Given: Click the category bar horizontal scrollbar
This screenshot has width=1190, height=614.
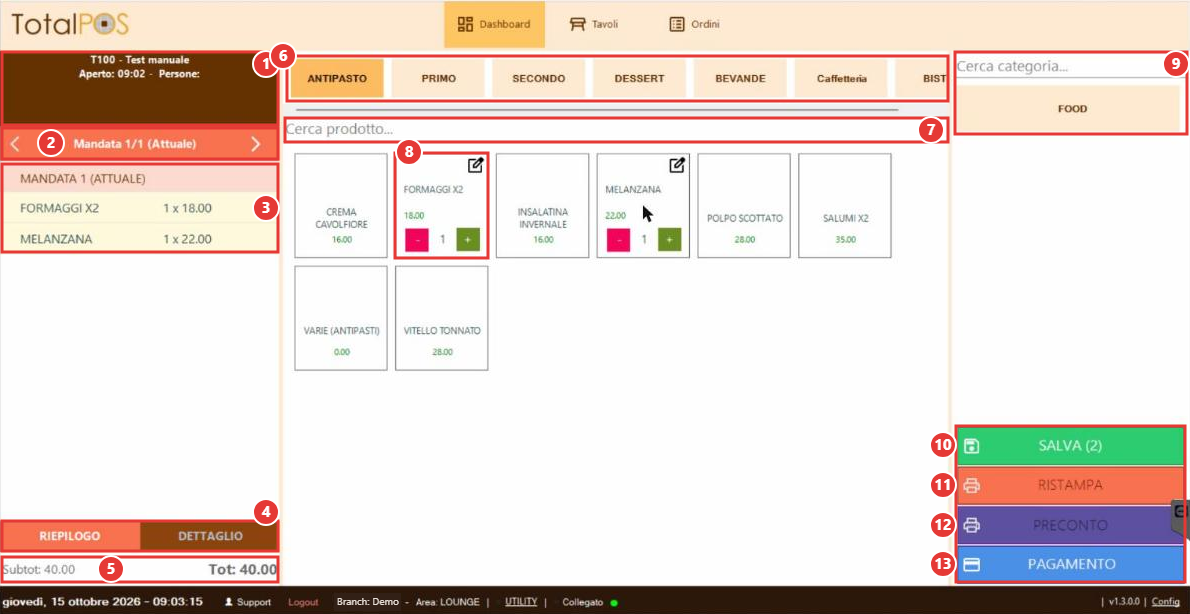Looking at the screenshot, I should pyautogui.click(x=597, y=110).
